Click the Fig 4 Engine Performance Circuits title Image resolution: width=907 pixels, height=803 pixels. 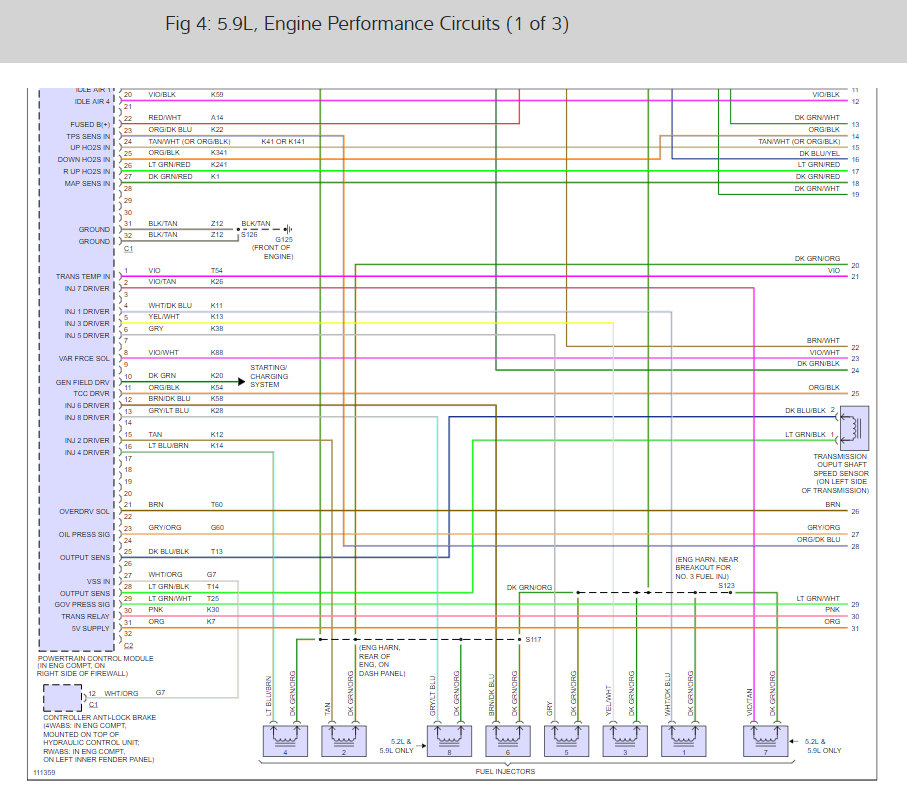tap(367, 24)
